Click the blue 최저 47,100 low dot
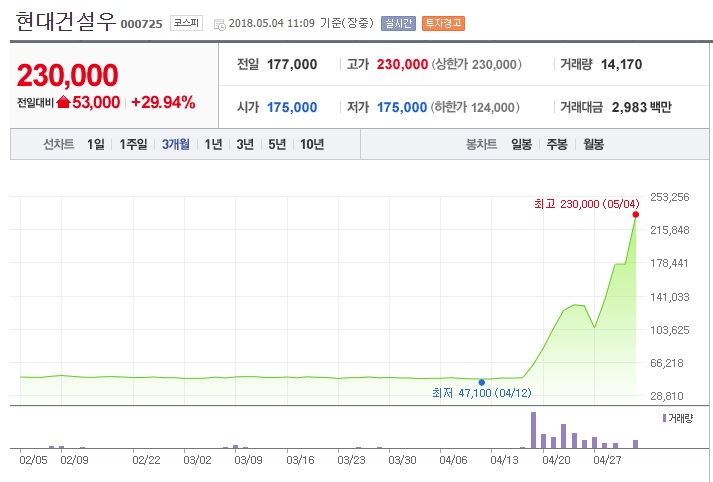The image size is (713, 482). (x=482, y=382)
